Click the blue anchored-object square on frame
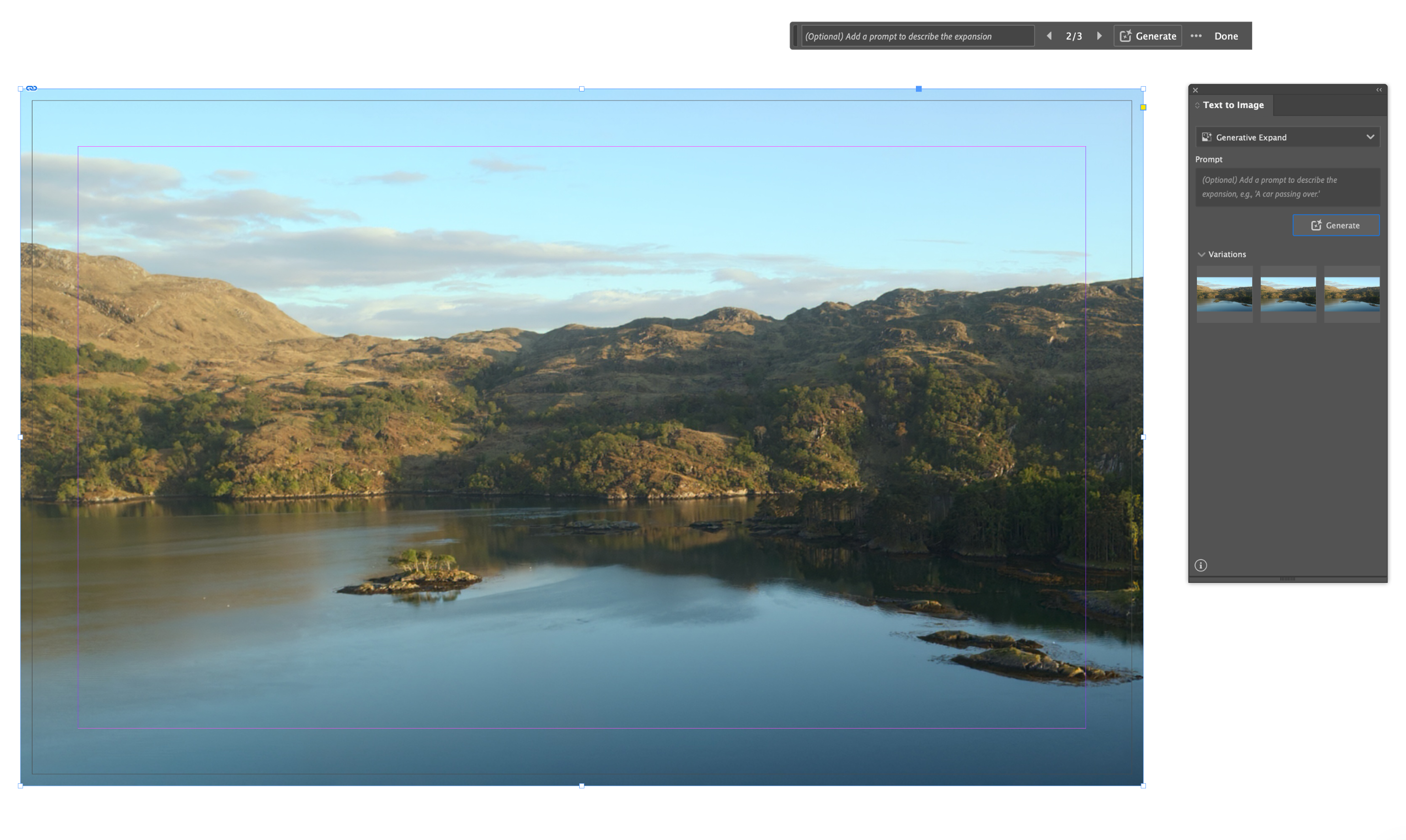Image resolution: width=1406 pixels, height=840 pixels. (918, 89)
